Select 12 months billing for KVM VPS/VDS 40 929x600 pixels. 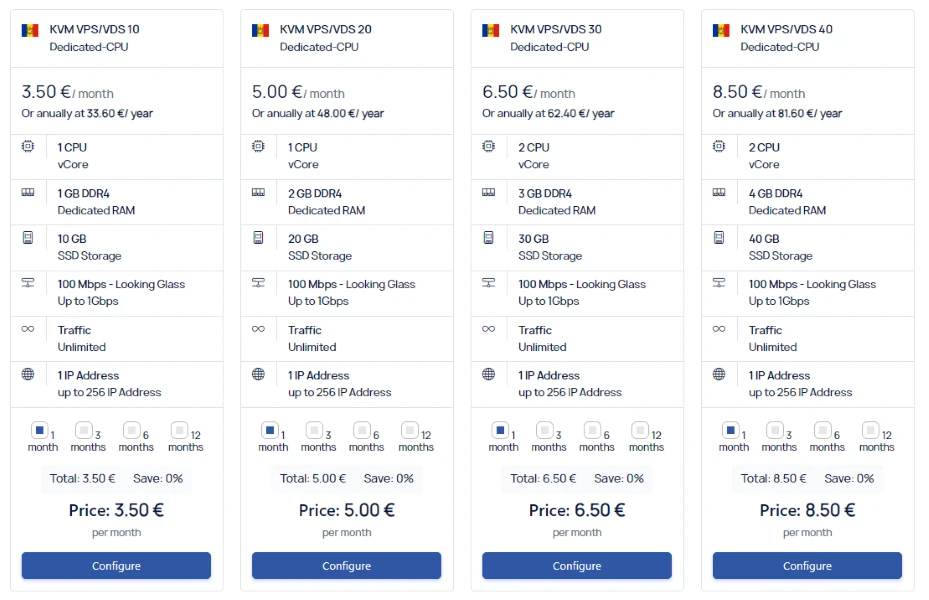pos(870,431)
